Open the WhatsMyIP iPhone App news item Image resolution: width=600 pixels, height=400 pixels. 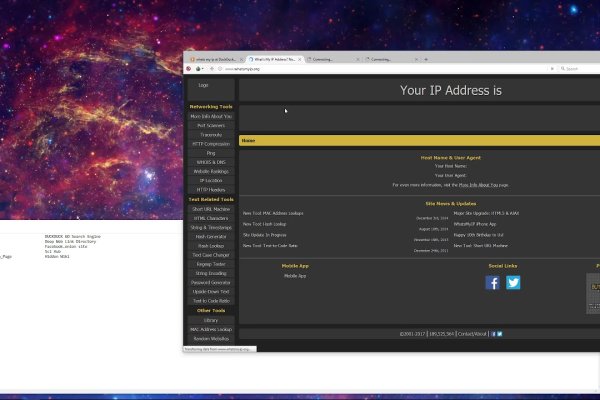coord(475,224)
